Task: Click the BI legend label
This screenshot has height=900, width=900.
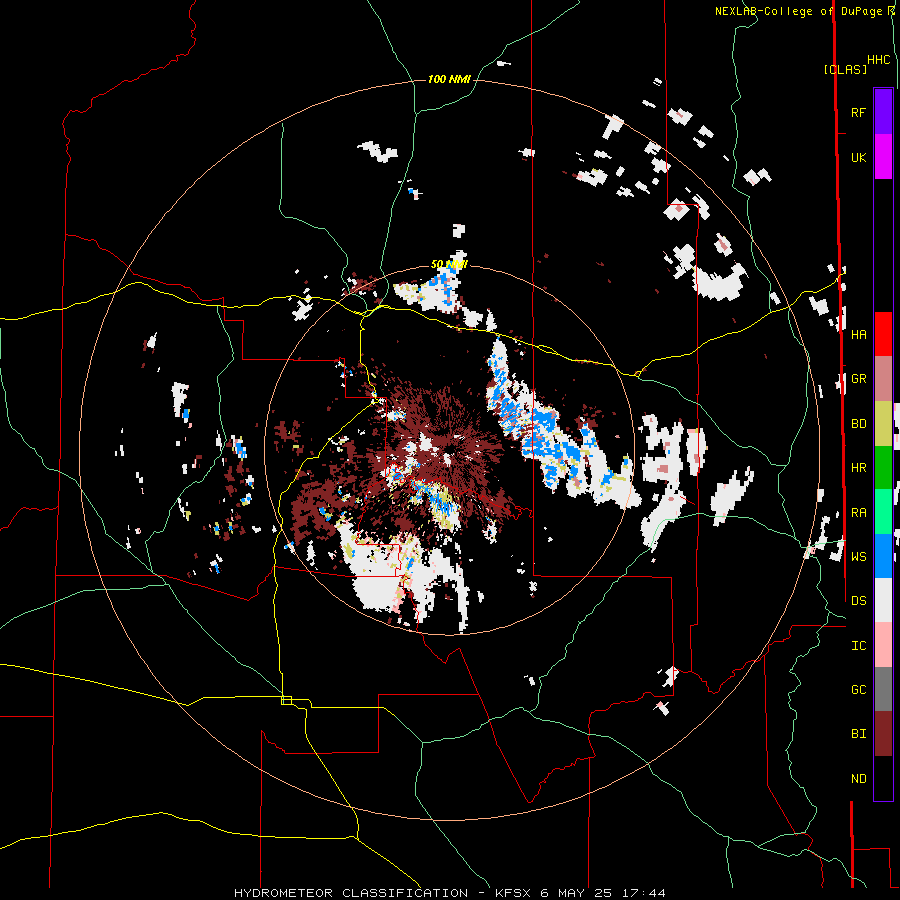Action: click(x=858, y=734)
